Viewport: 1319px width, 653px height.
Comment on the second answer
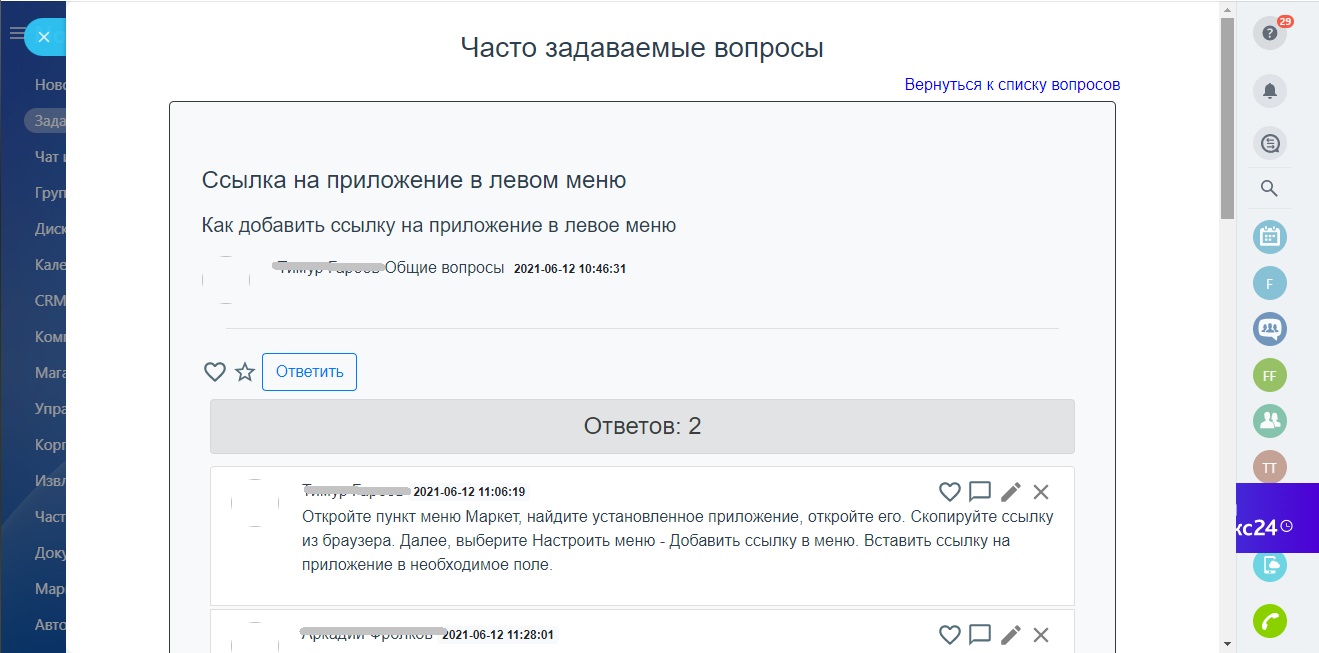pos(980,634)
